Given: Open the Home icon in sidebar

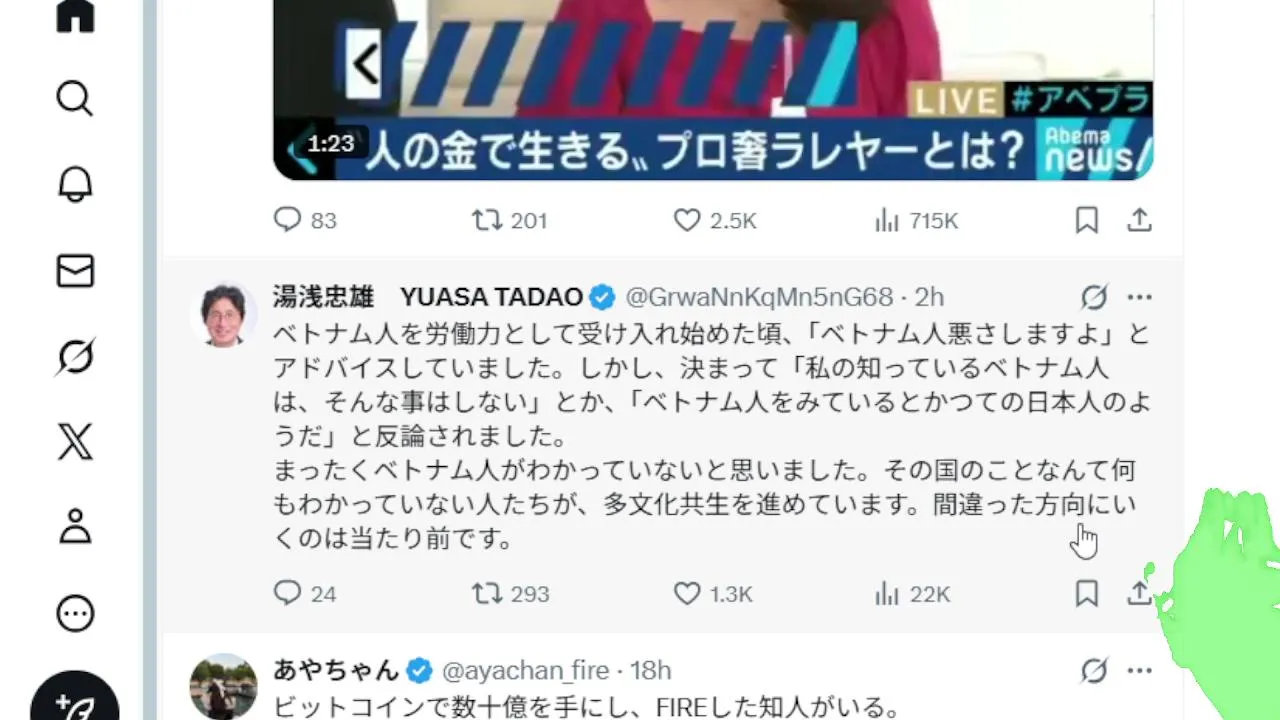Looking at the screenshot, I should (75, 16).
